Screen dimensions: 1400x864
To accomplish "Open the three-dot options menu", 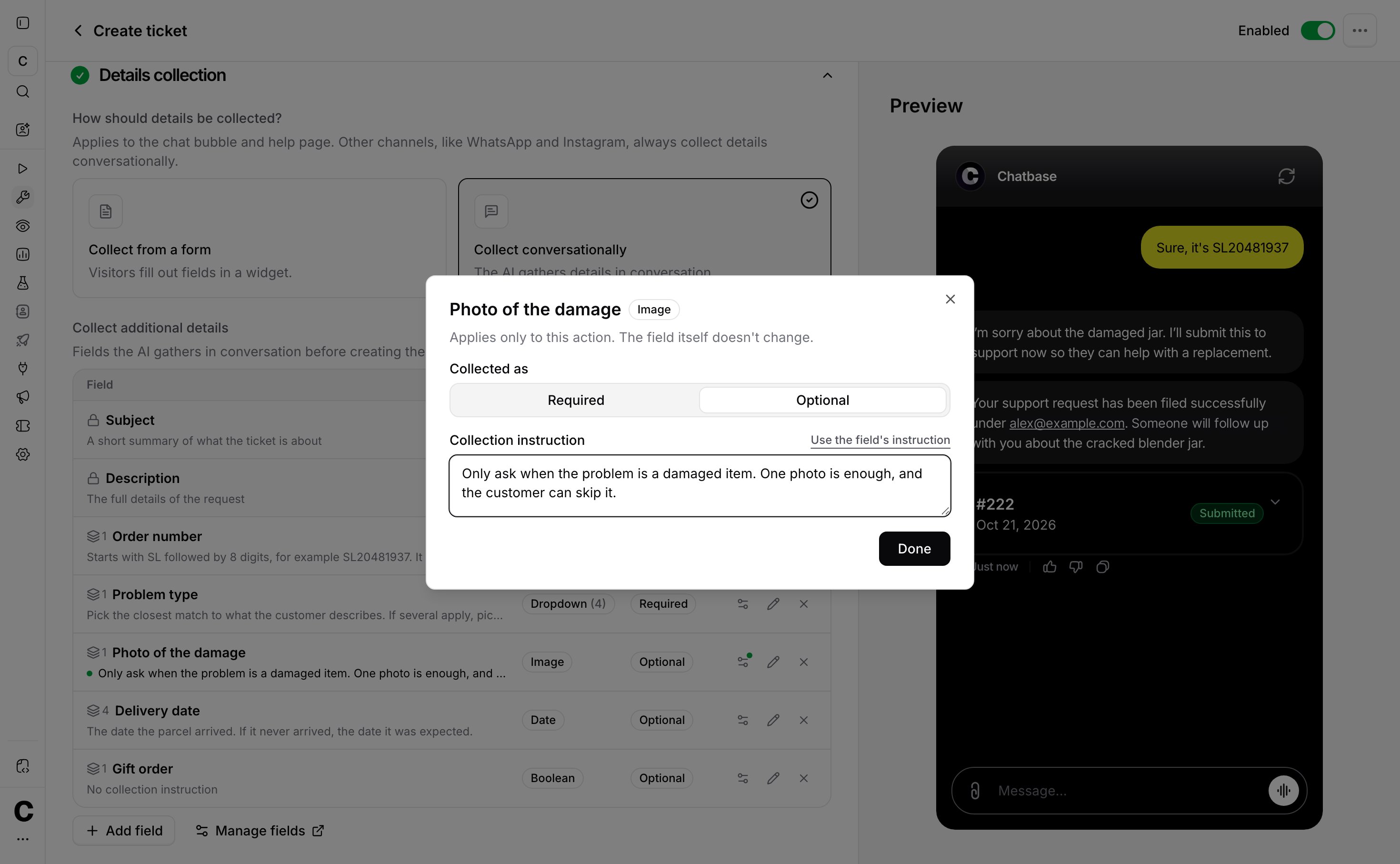I will [x=1360, y=31].
